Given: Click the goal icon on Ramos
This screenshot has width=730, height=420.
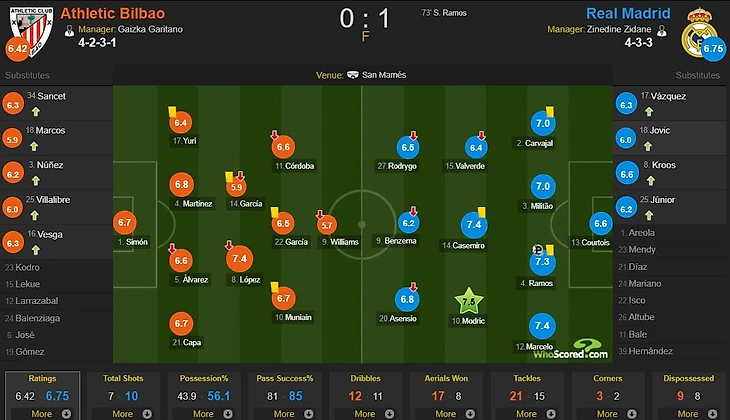Looking at the screenshot, I should [537, 250].
